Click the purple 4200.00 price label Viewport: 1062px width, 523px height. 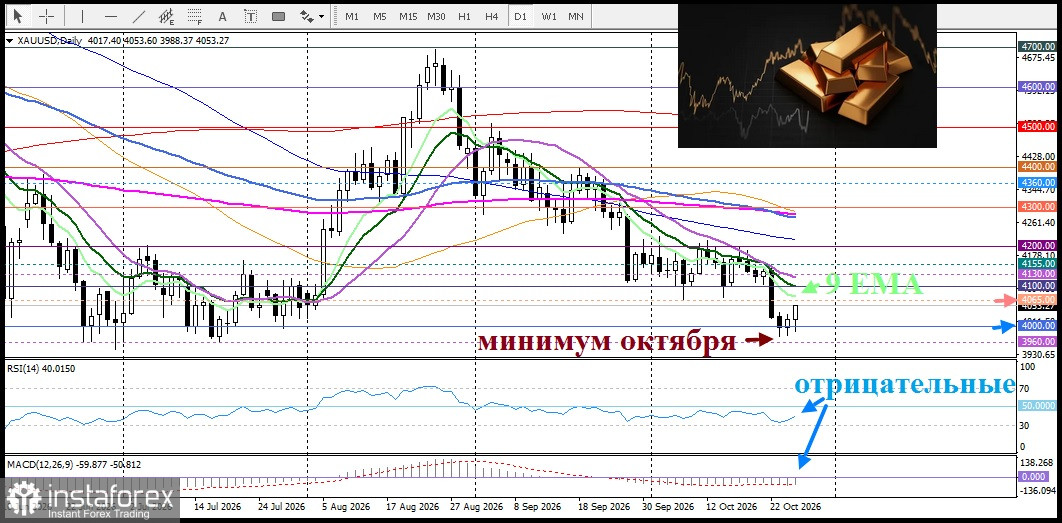(x=1037, y=245)
